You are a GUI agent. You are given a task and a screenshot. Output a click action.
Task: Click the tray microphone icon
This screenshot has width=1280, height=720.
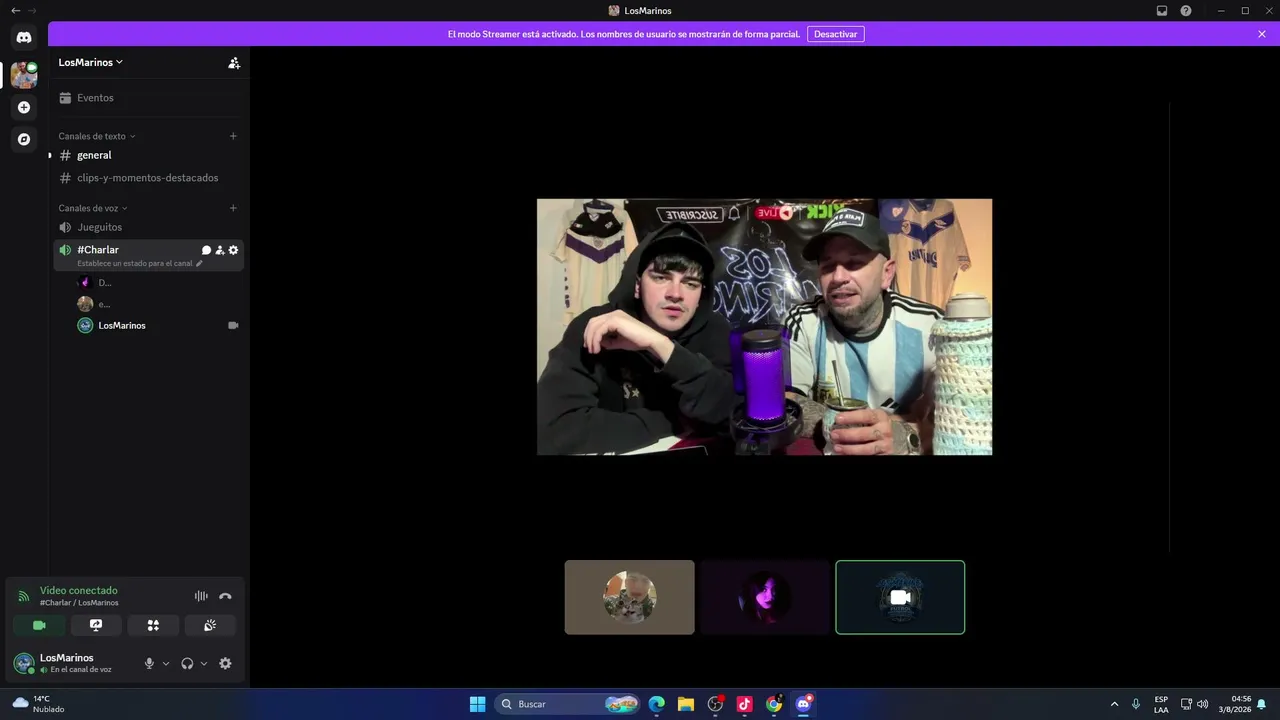tap(1136, 704)
